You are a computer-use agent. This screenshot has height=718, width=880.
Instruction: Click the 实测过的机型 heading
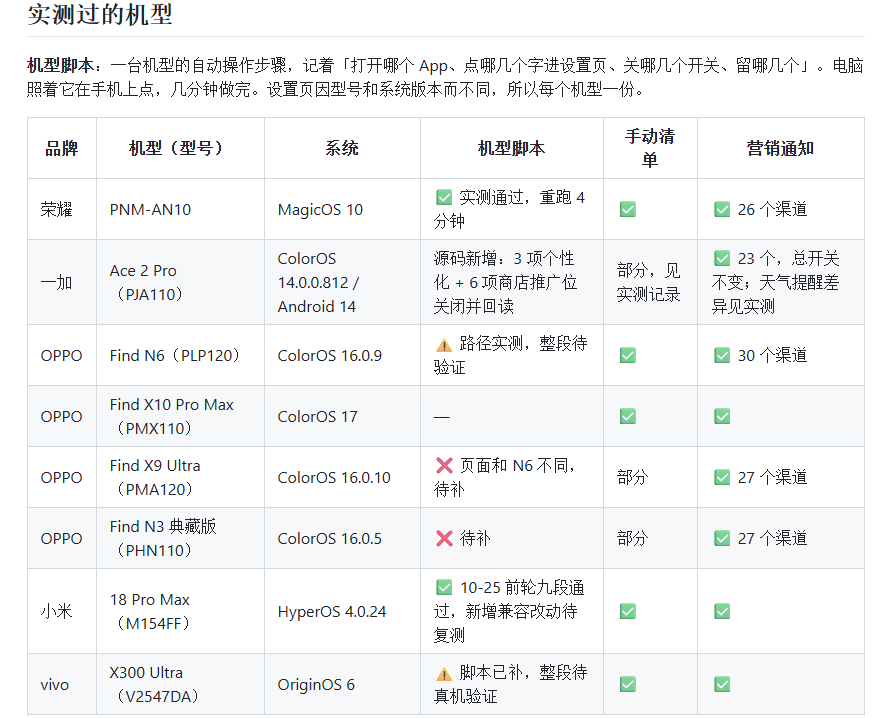point(100,14)
